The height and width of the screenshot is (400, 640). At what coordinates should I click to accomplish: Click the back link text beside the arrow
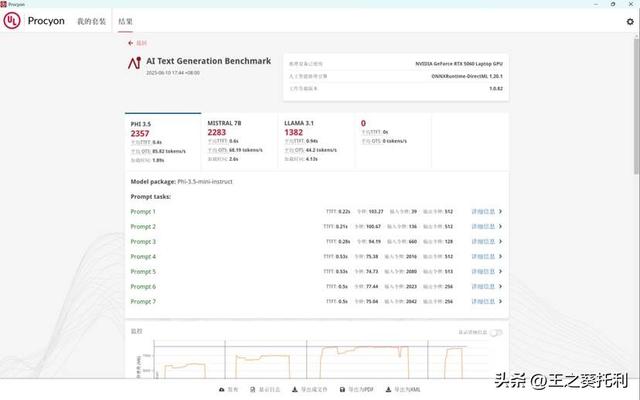(141, 43)
